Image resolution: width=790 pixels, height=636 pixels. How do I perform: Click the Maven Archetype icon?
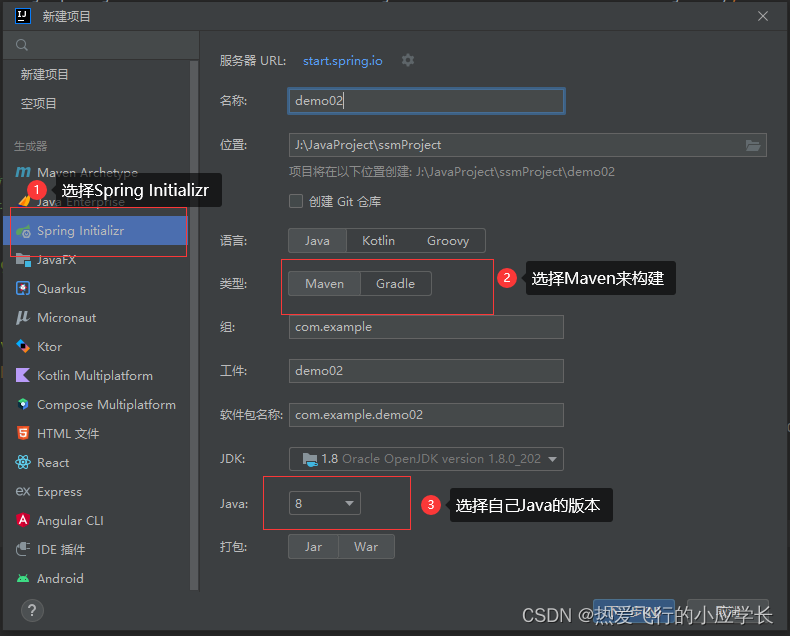[23, 172]
